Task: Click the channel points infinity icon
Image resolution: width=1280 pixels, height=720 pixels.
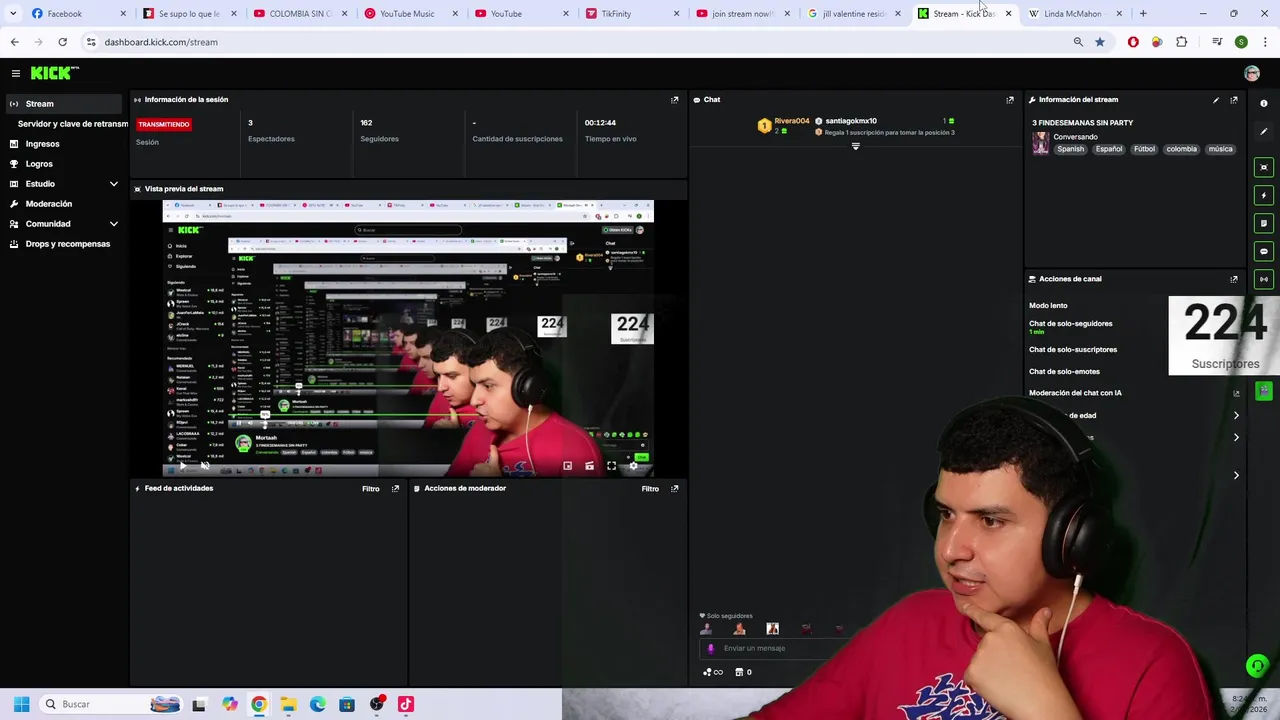Action: point(713,672)
